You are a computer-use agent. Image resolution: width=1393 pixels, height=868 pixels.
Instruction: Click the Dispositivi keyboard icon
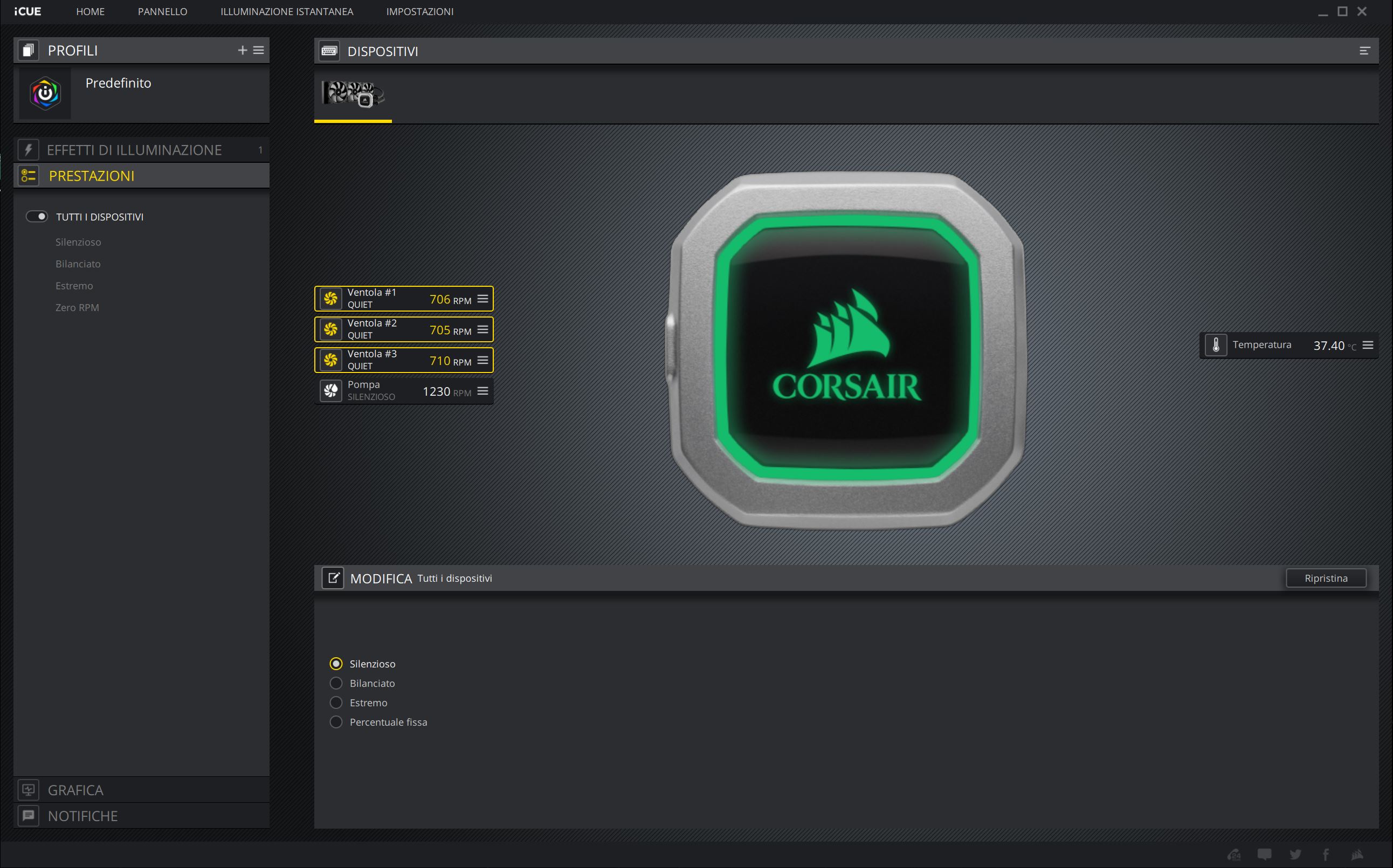[x=329, y=51]
